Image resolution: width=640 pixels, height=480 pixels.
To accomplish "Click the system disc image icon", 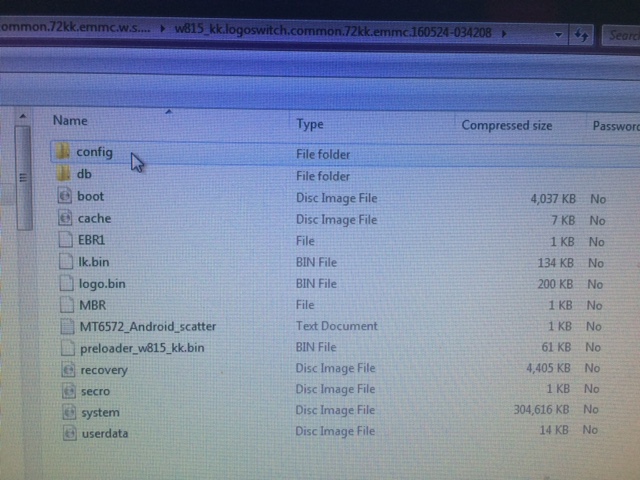I will (69, 412).
